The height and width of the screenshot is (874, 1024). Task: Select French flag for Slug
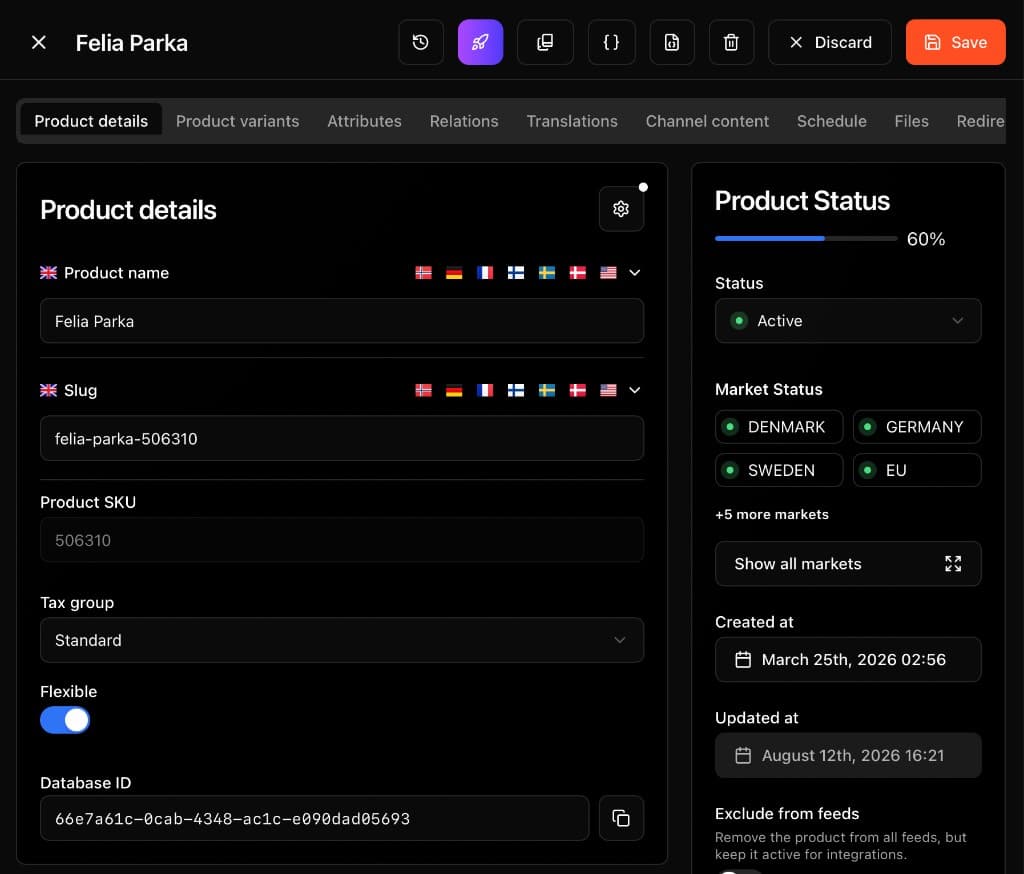485,390
